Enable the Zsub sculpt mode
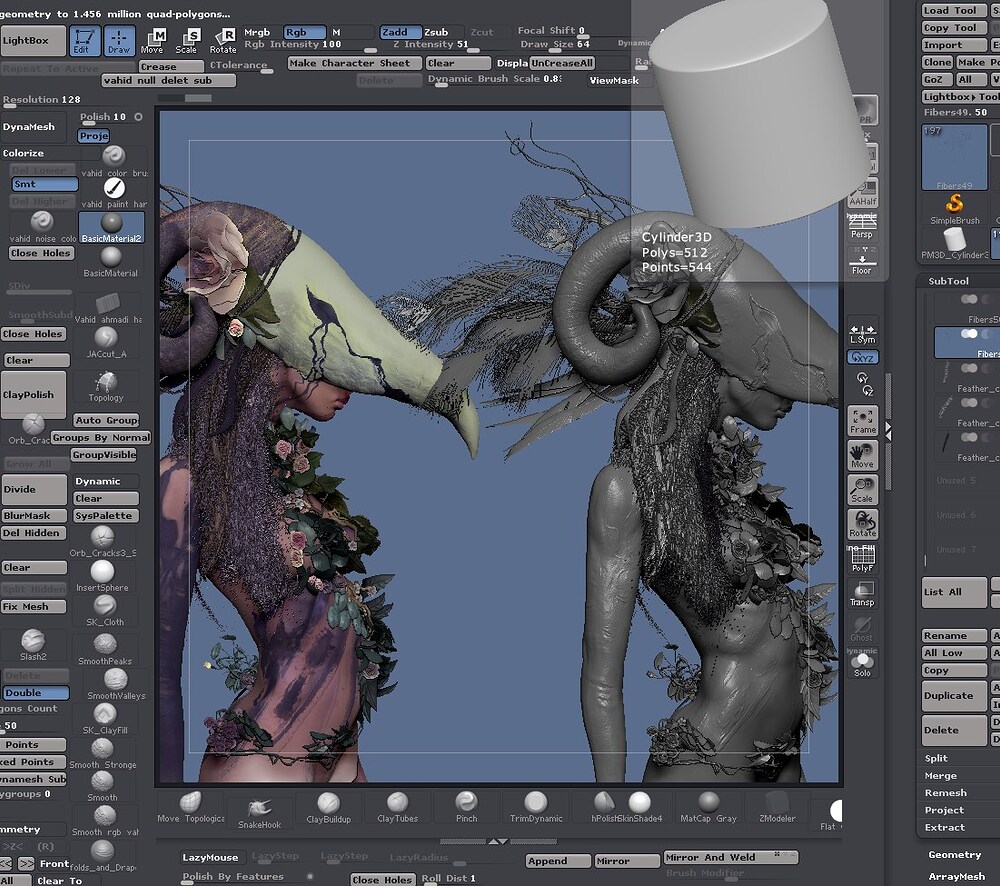The height and width of the screenshot is (886, 1000). pos(436,32)
